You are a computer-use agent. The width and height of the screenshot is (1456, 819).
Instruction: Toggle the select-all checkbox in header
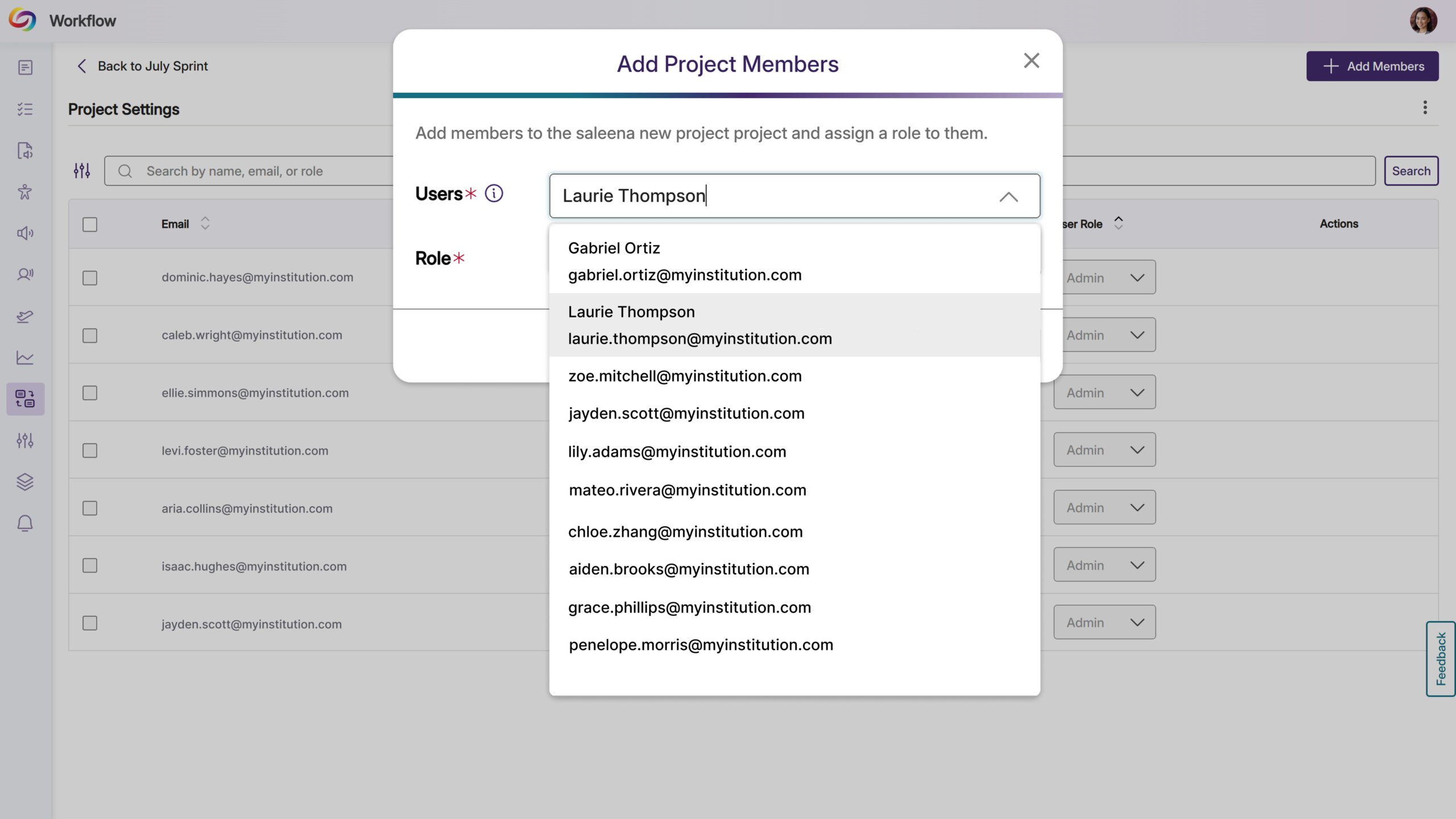click(x=90, y=224)
